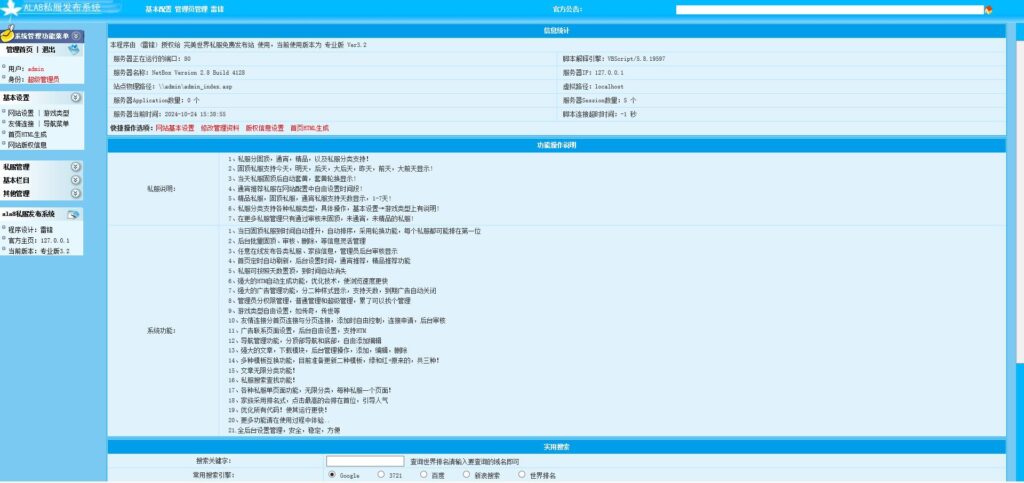
Task: Select the Google search engine radio
Action: tap(331, 475)
